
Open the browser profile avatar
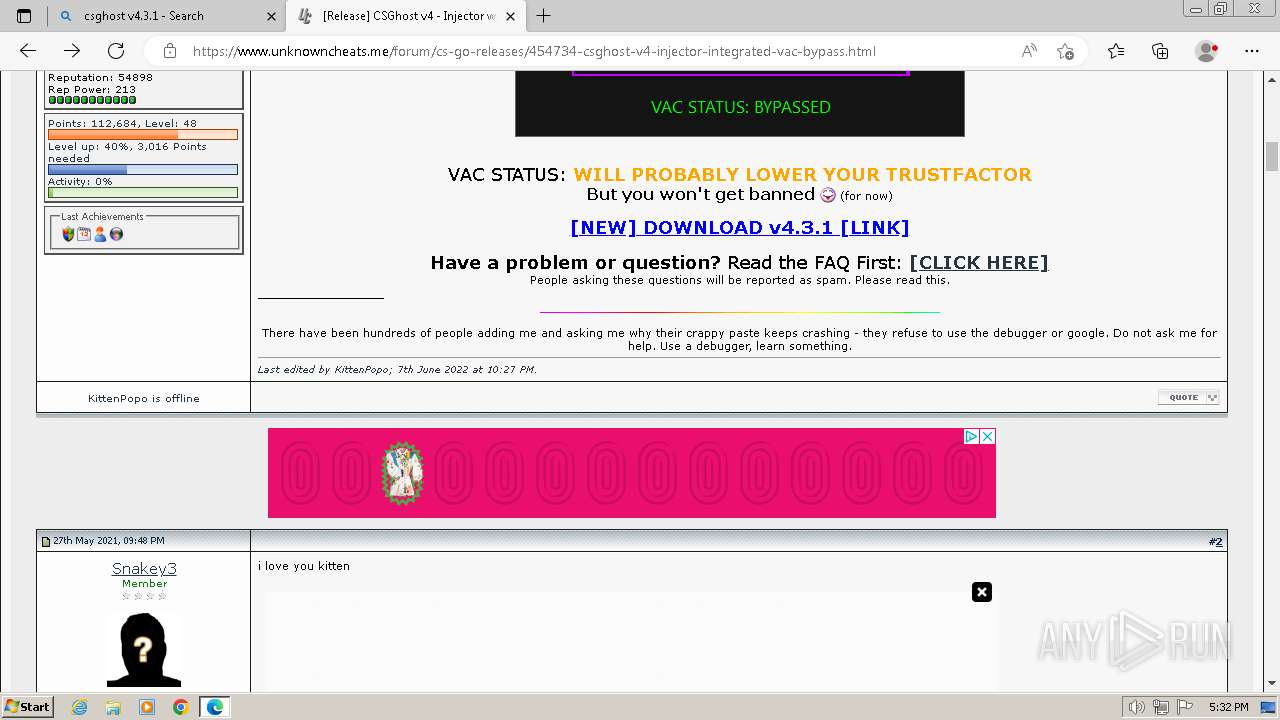(1207, 51)
